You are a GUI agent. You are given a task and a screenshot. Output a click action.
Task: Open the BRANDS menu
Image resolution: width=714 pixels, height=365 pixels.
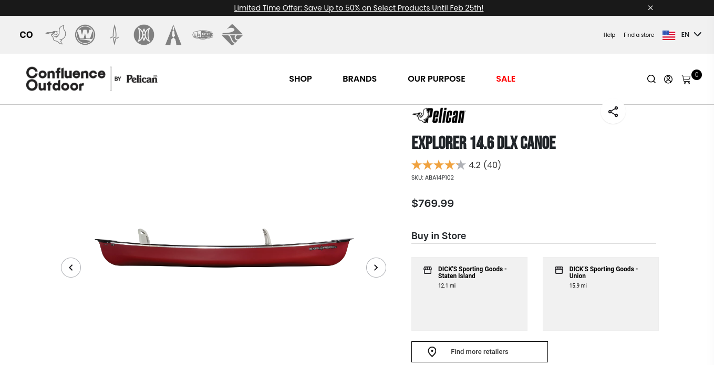click(359, 79)
